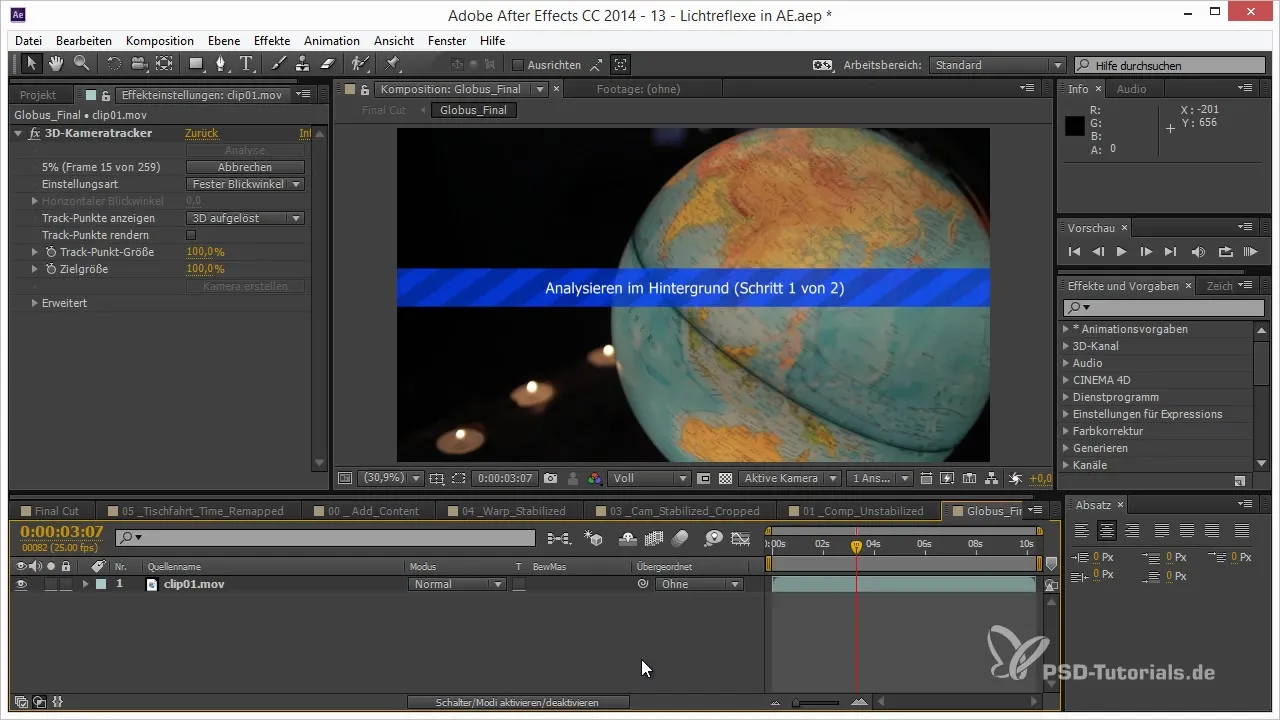Viewport: 1280px width, 720px height.
Task: Select the Rotation tool
Action: tap(114, 64)
